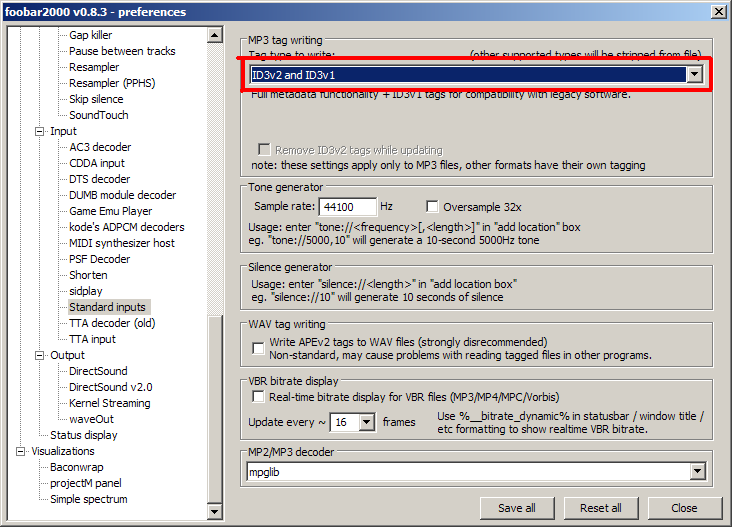
Task: Enable Real-time bitrate display for VBR files
Action: tap(258, 397)
